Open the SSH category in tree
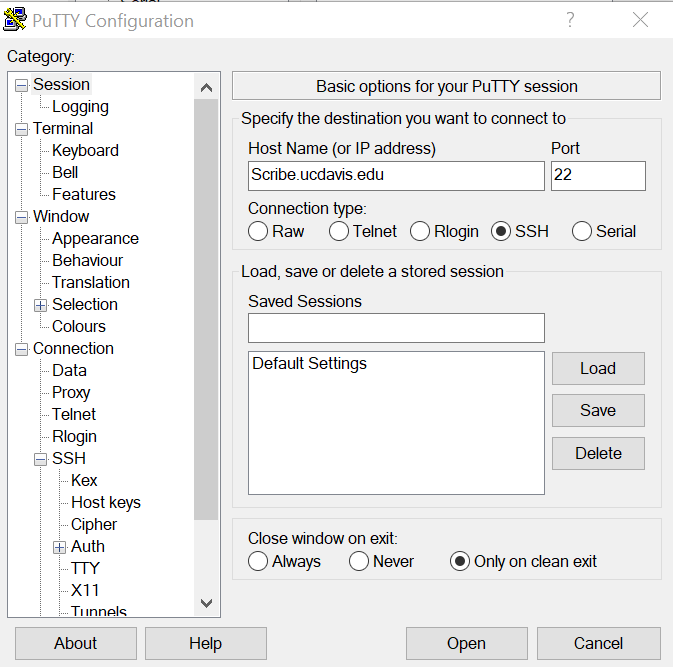Screen dimensions: 673x667 (x=69, y=458)
